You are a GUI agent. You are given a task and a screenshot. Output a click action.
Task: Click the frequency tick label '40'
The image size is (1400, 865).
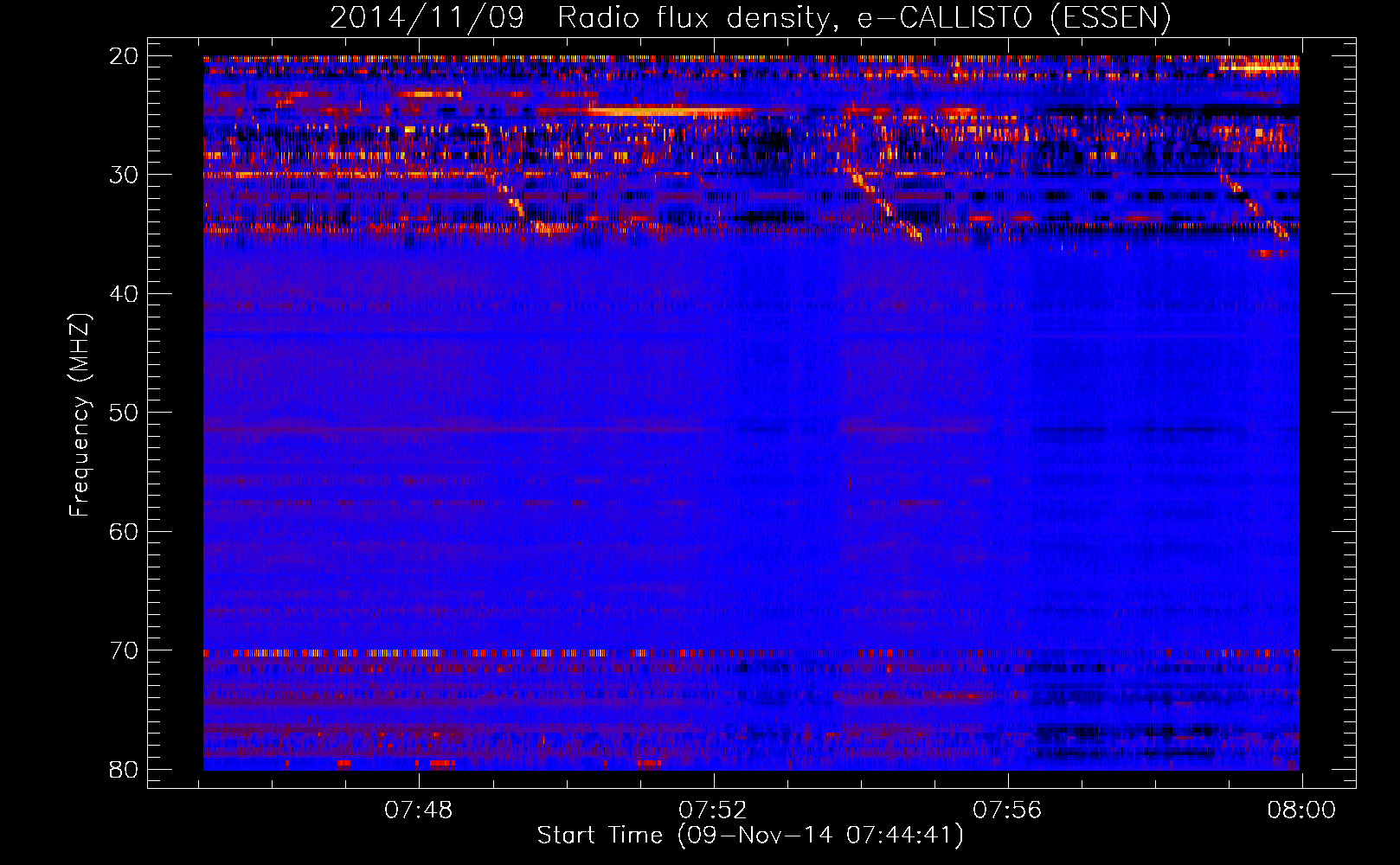click(x=124, y=294)
